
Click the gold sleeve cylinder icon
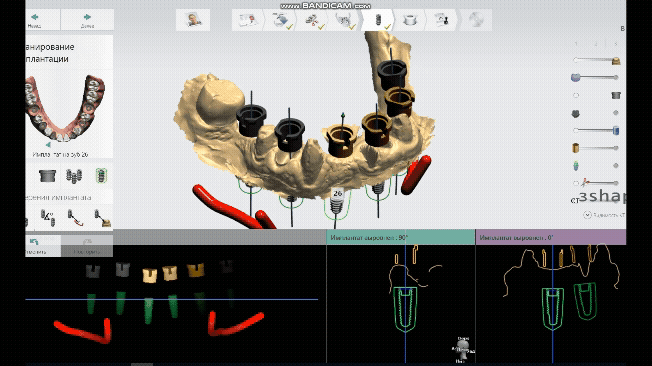pos(575,148)
